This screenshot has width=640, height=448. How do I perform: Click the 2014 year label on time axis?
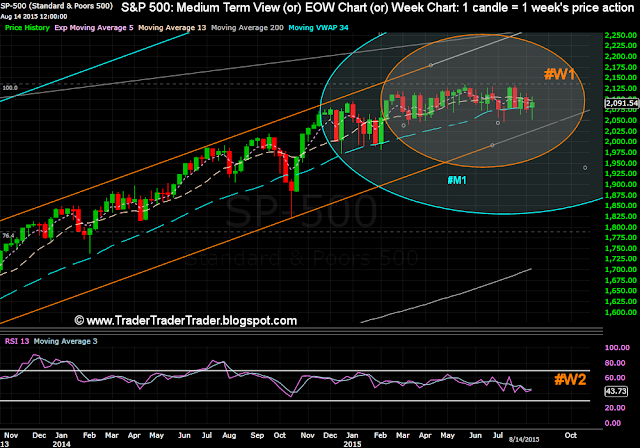click(x=61, y=444)
